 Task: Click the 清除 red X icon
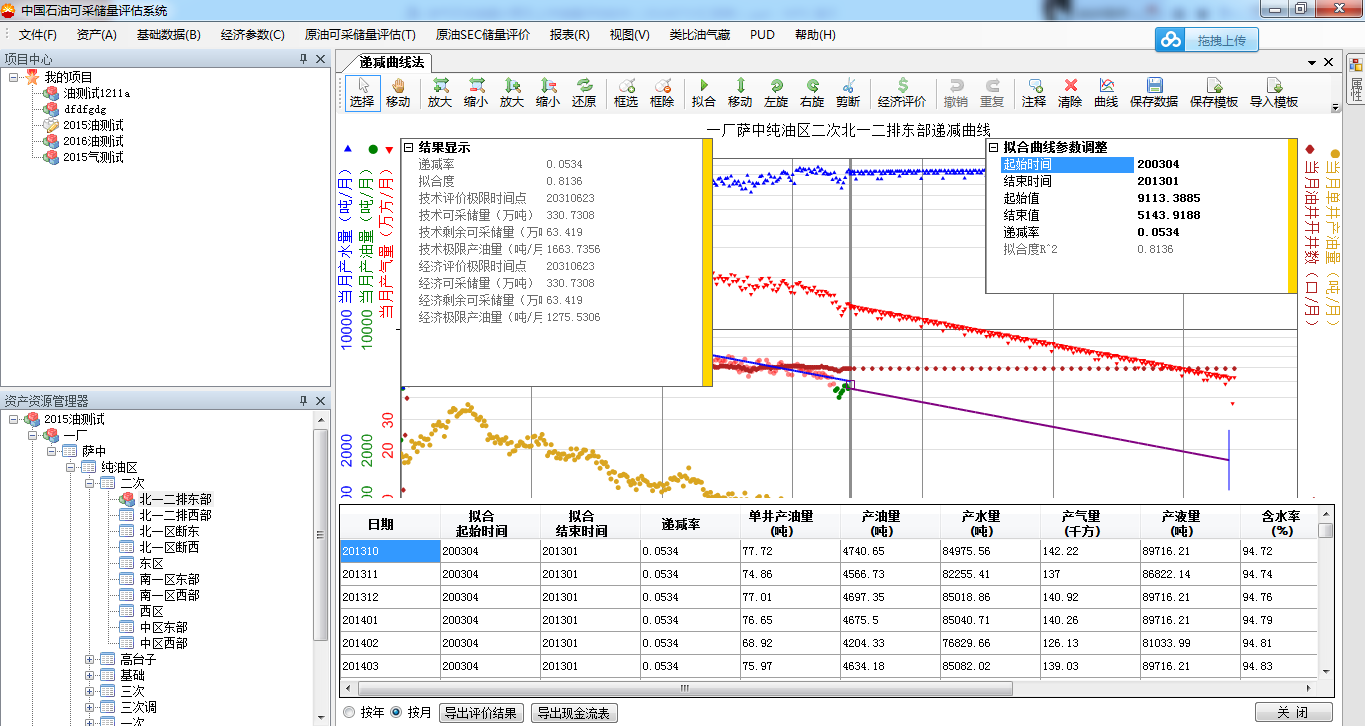tap(1070, 92)
